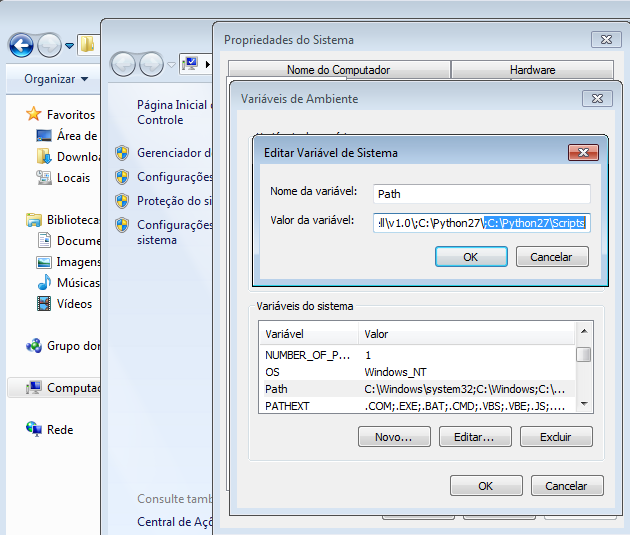Viewport: 630px width, 535px height.
Task: Click the Variável column header
Action: coord(309,334)
